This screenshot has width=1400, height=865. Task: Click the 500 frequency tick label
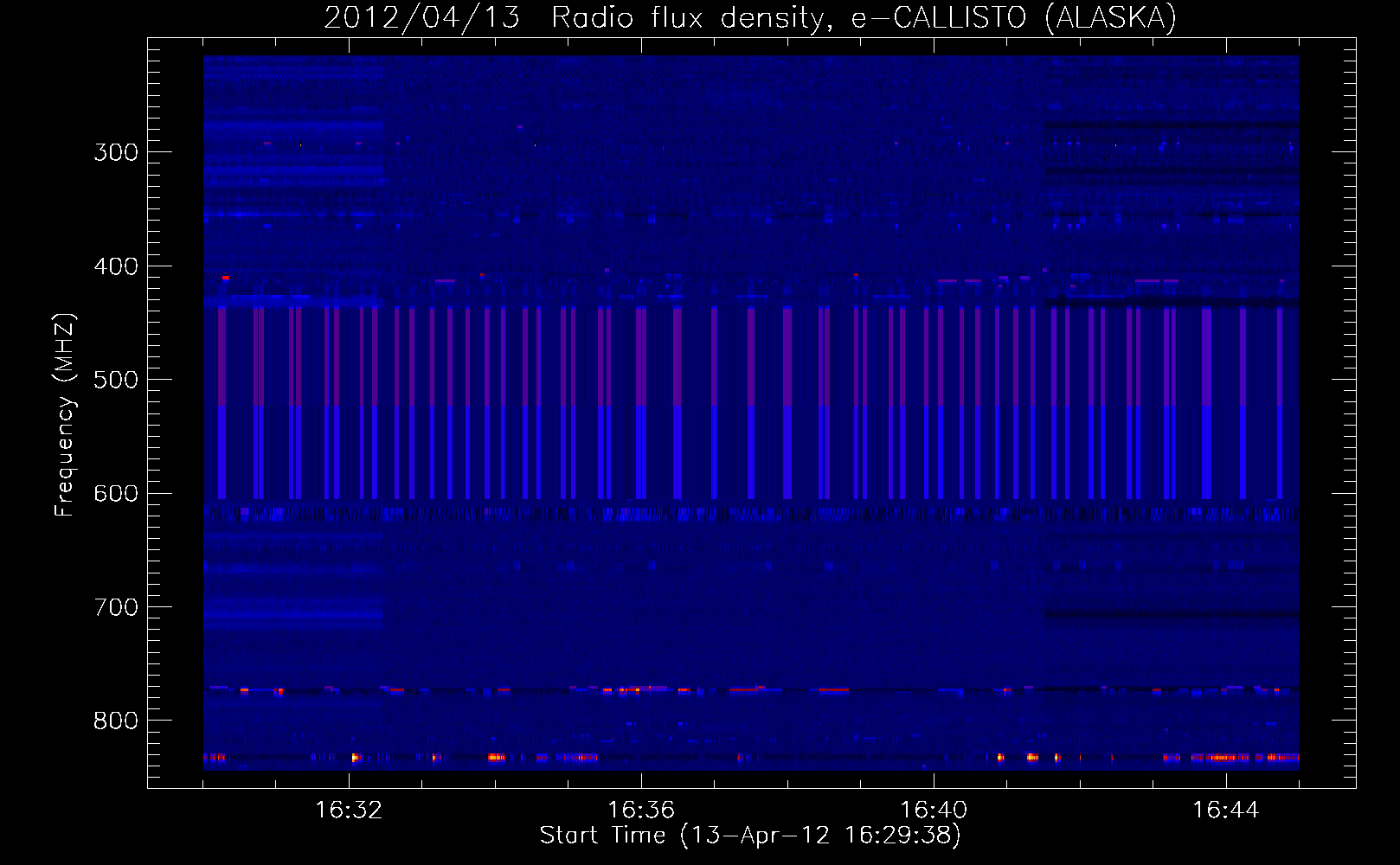tap(116, 380)
